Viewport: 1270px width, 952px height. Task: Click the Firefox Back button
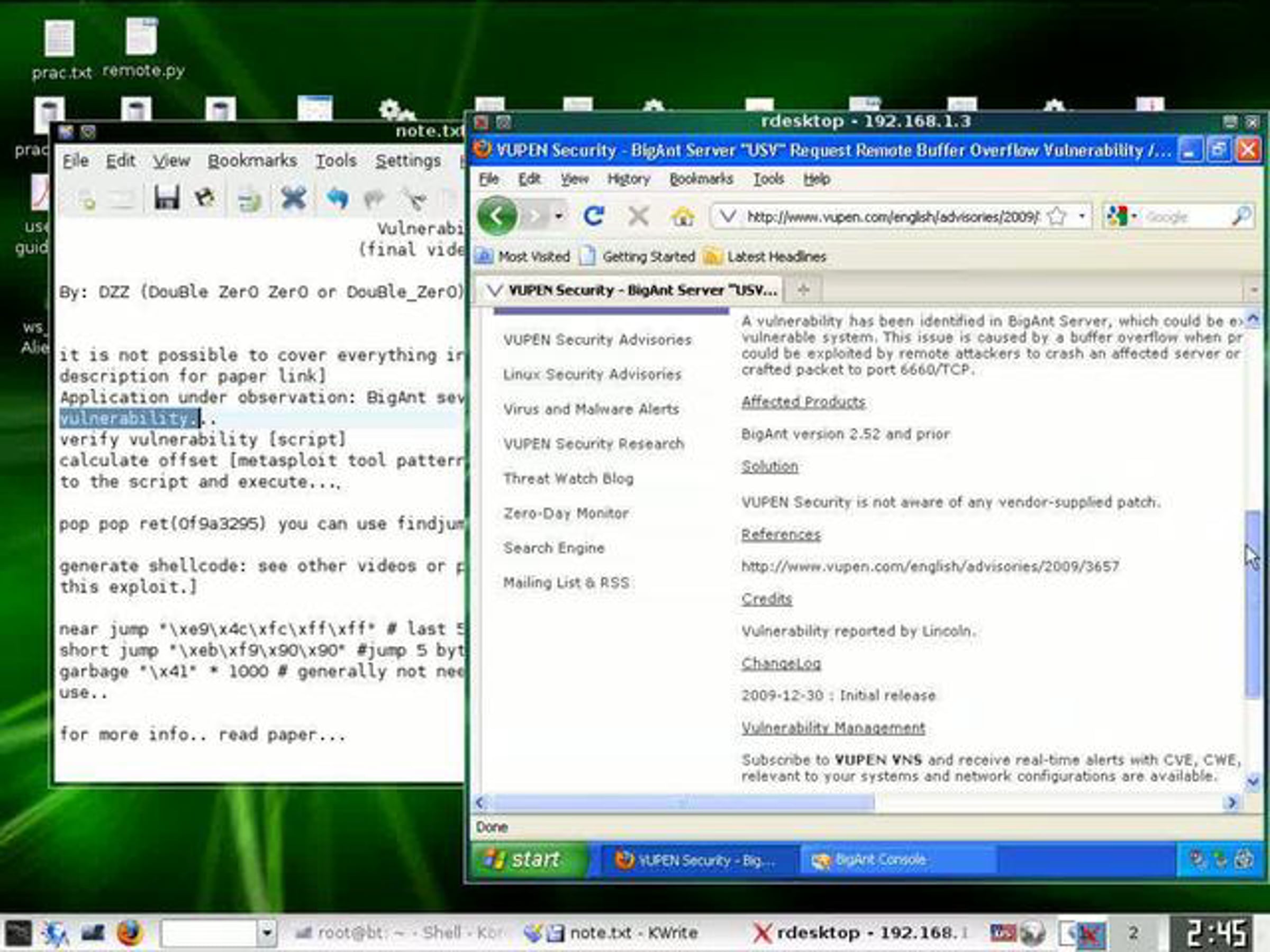(497, 216)
